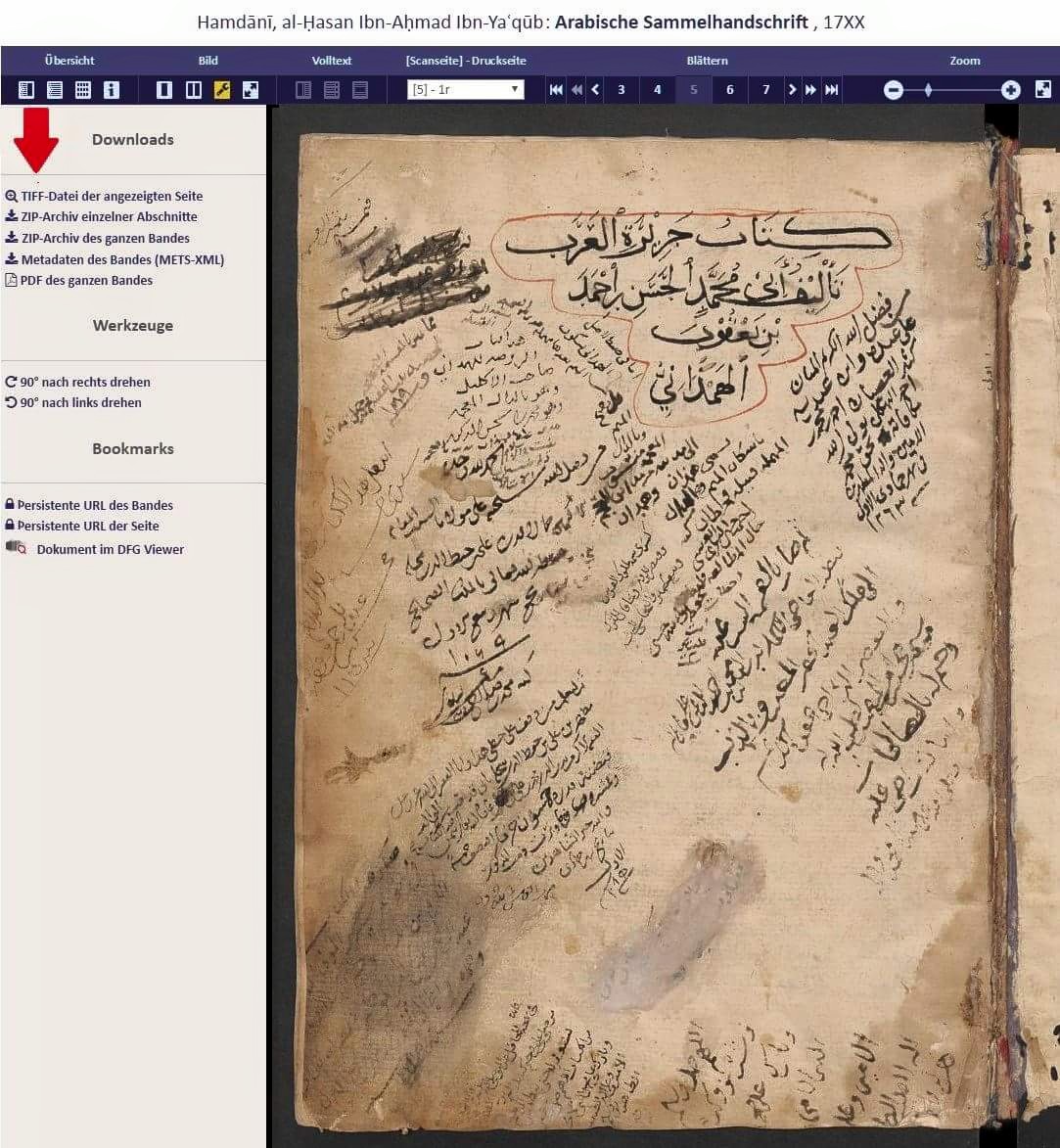Select first Volltext layout icon
This screenshot has height=1148, width=1060.
(x=303, y=90)
